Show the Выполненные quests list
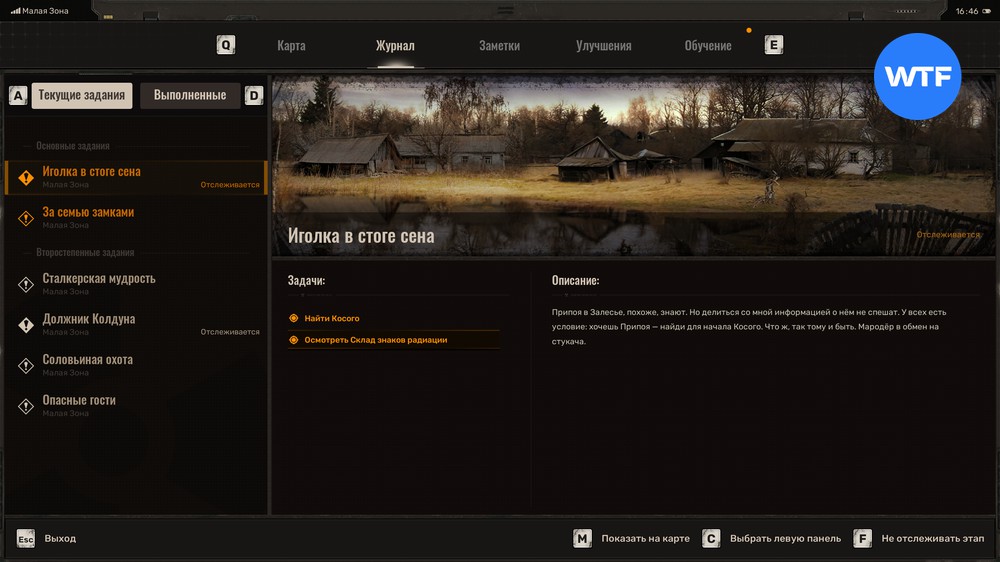 point(189,96)
